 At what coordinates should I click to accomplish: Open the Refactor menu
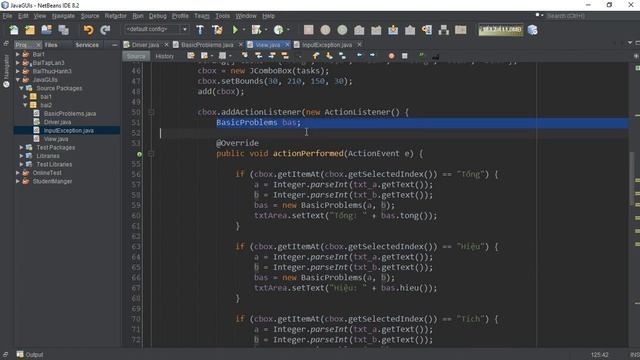[x=116, y=16]
